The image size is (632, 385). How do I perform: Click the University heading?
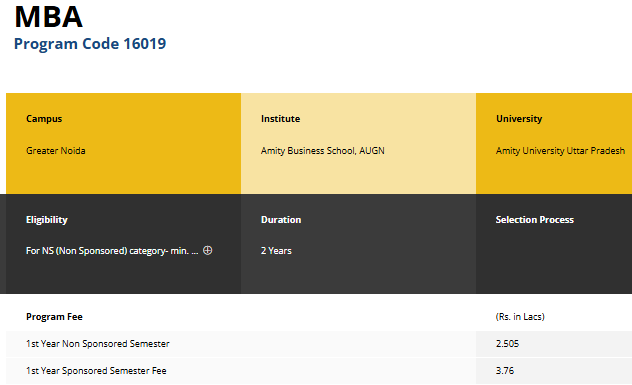pos(519,119)
